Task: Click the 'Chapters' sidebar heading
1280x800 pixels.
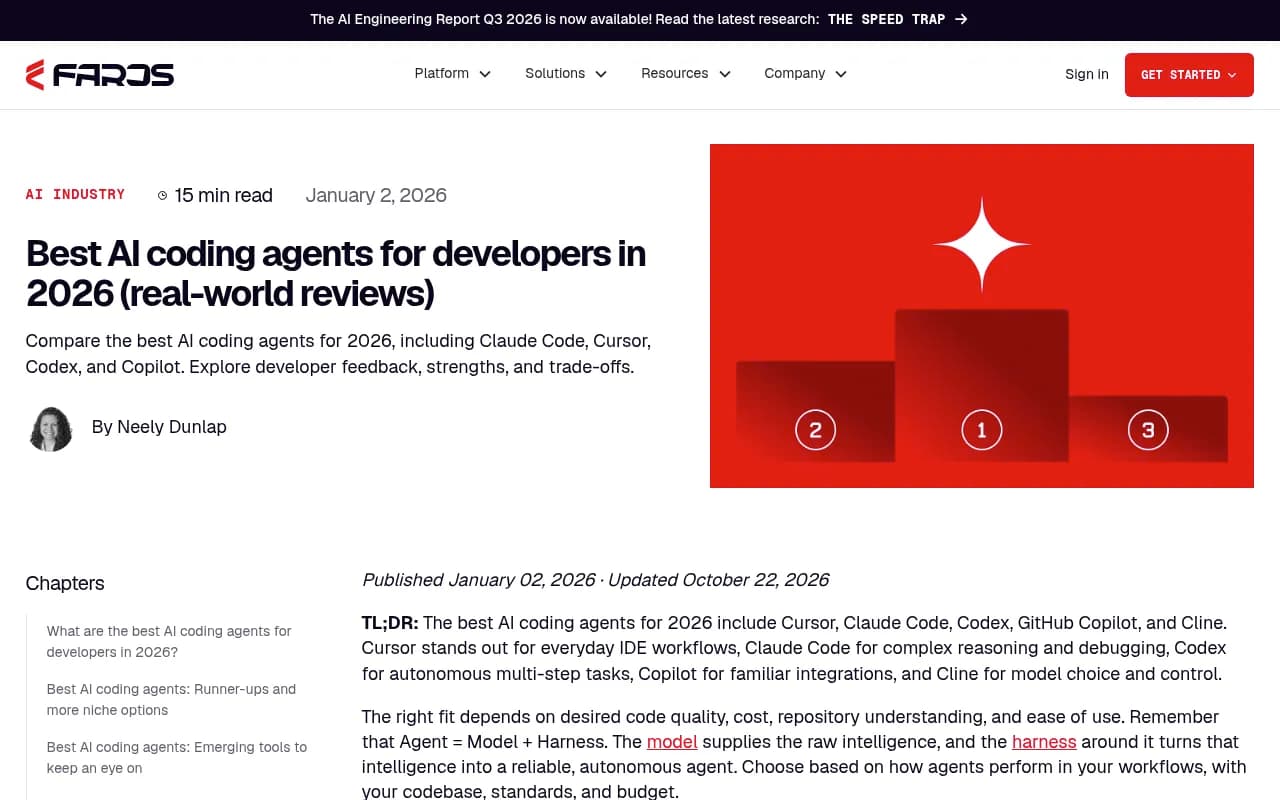Action: pyautogui.click(x=65, y=584)
